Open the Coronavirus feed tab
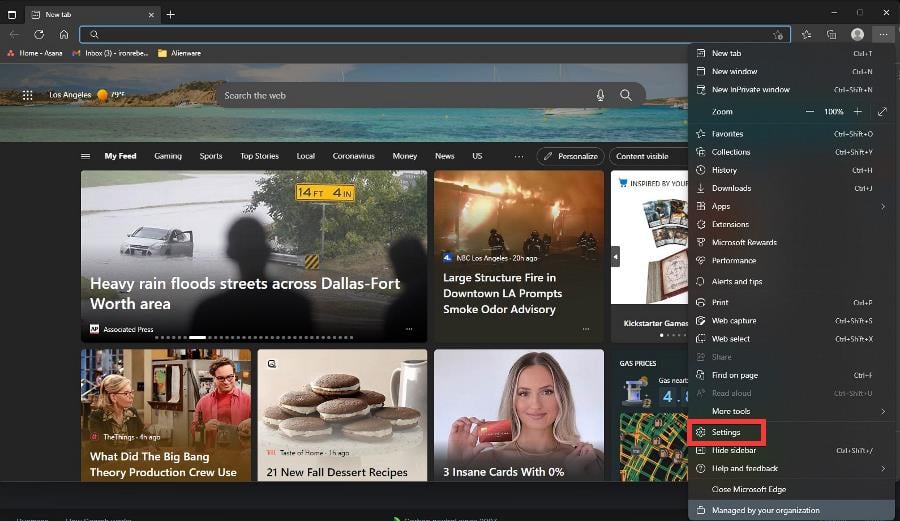 pos(353,156)
